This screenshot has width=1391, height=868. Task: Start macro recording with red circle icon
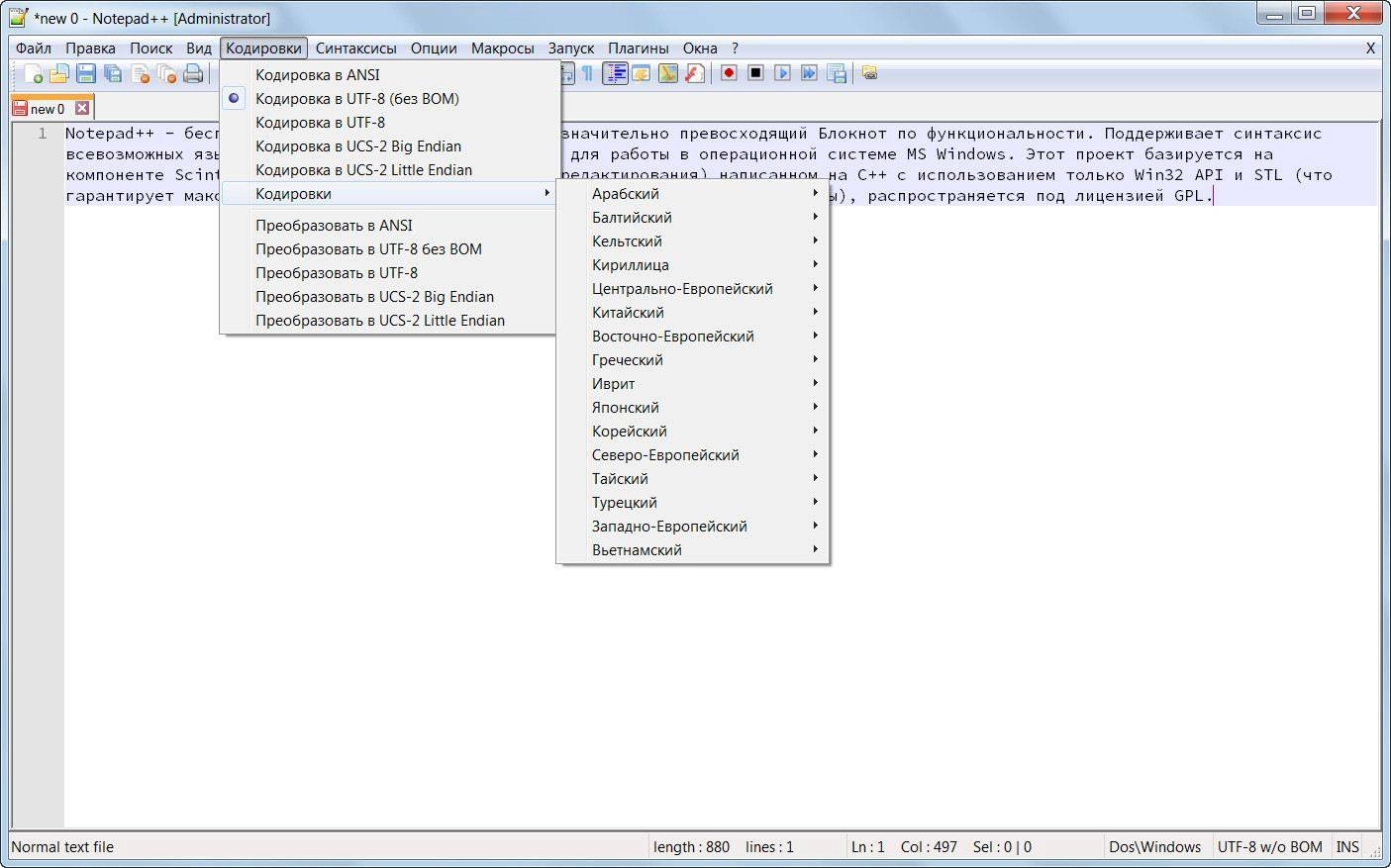729,73
